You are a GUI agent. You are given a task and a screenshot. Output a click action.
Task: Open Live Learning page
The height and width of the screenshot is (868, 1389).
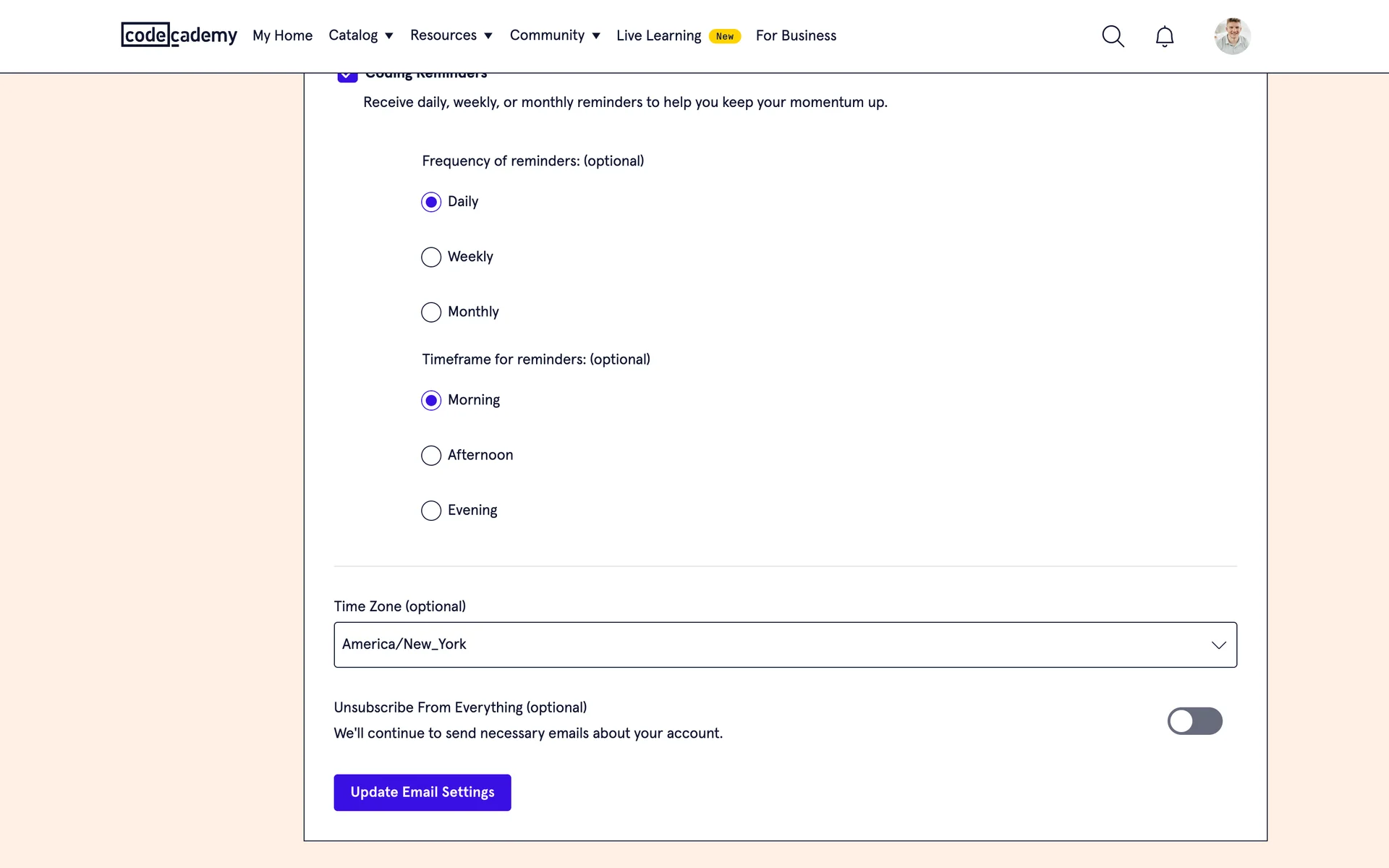point(658,35)
